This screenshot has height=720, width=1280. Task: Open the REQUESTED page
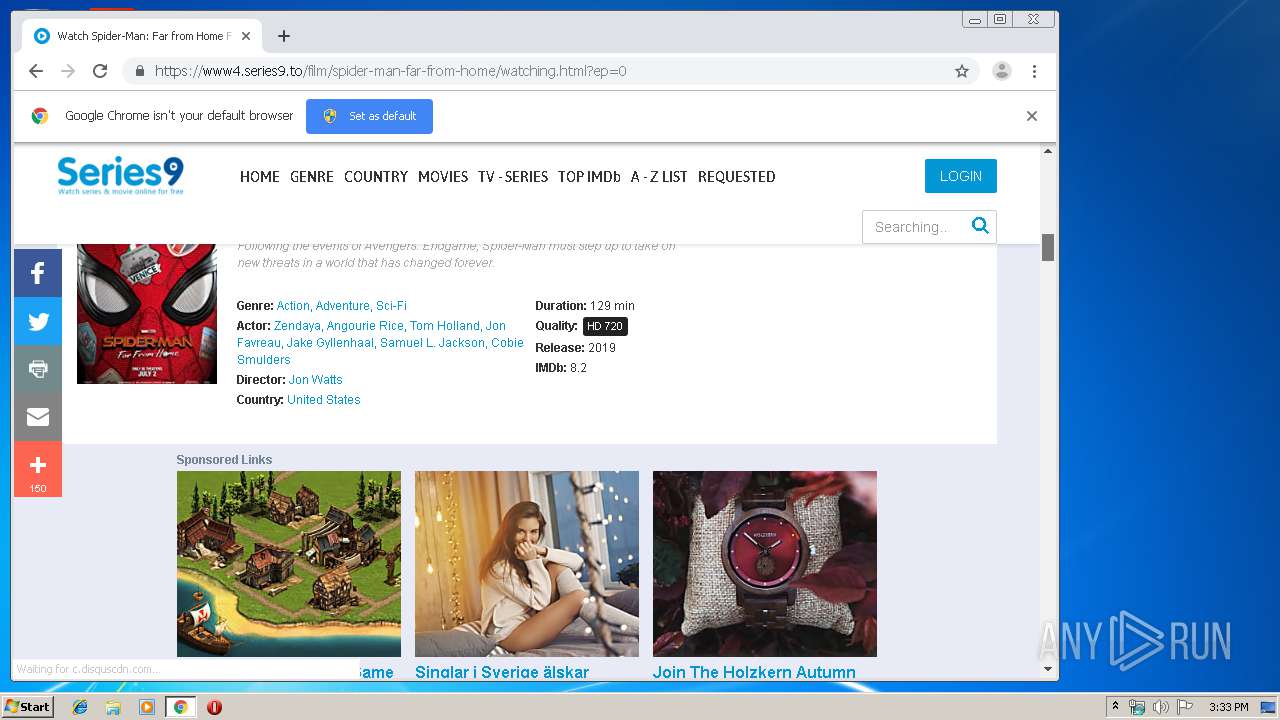tap(737, 176)
